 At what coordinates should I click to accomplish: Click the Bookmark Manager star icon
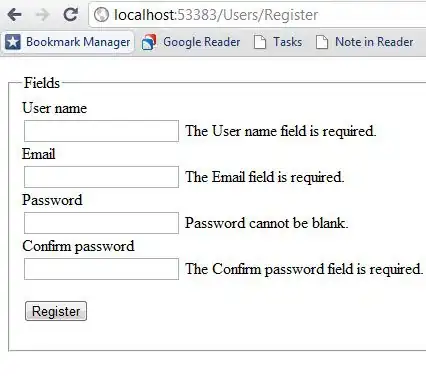pyautogui.click(x=13, y=42)
